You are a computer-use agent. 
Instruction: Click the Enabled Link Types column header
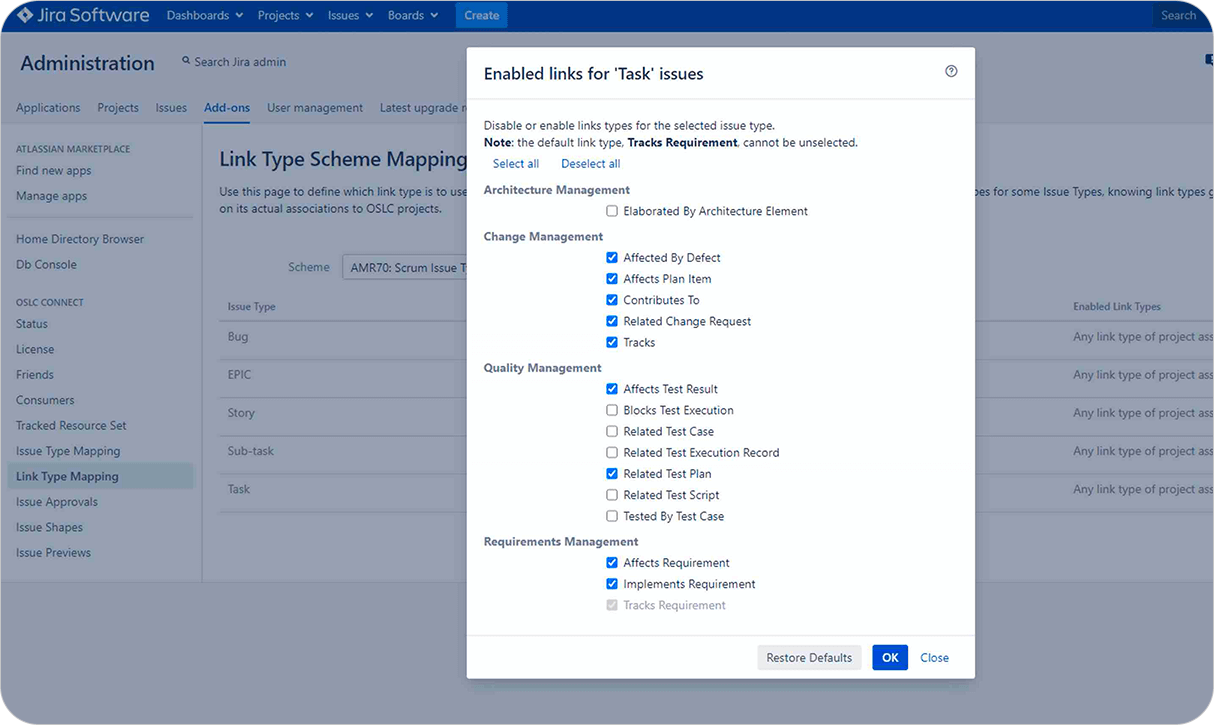(1117, 307)
